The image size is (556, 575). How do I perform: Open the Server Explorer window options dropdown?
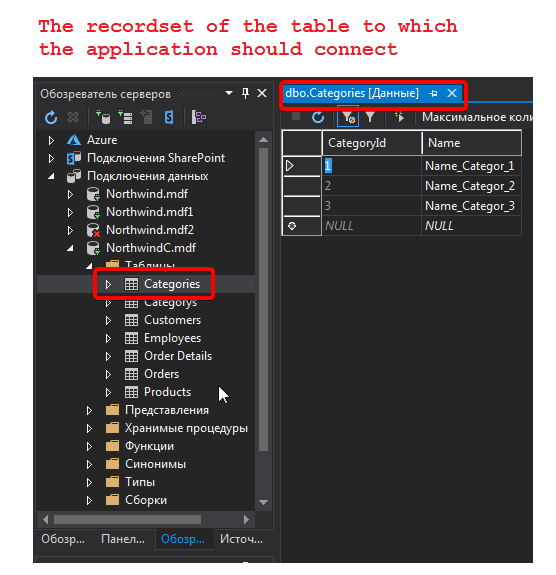(229, 93)
